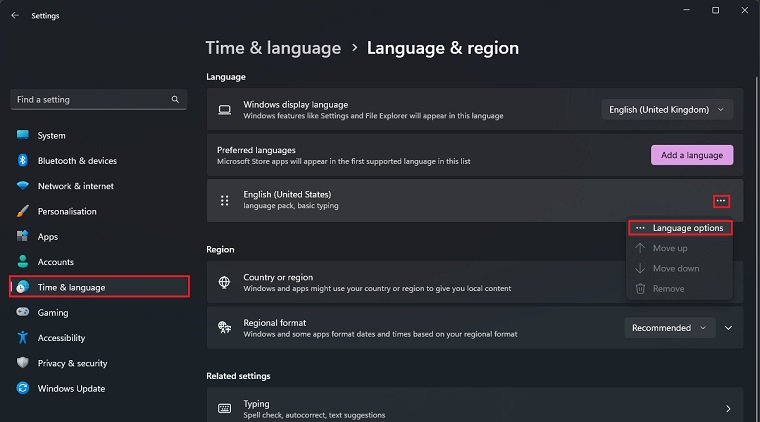Viewport: 760px width, 422px height.
Task: Click the globe icon for Country or region
Action: 224,282
